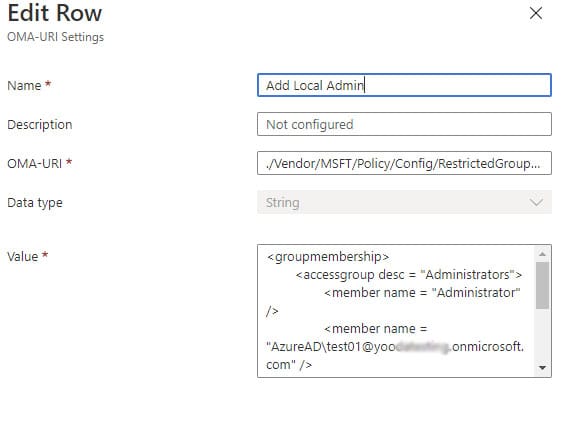Click the Data type chevron arrow

click(536, 202)
